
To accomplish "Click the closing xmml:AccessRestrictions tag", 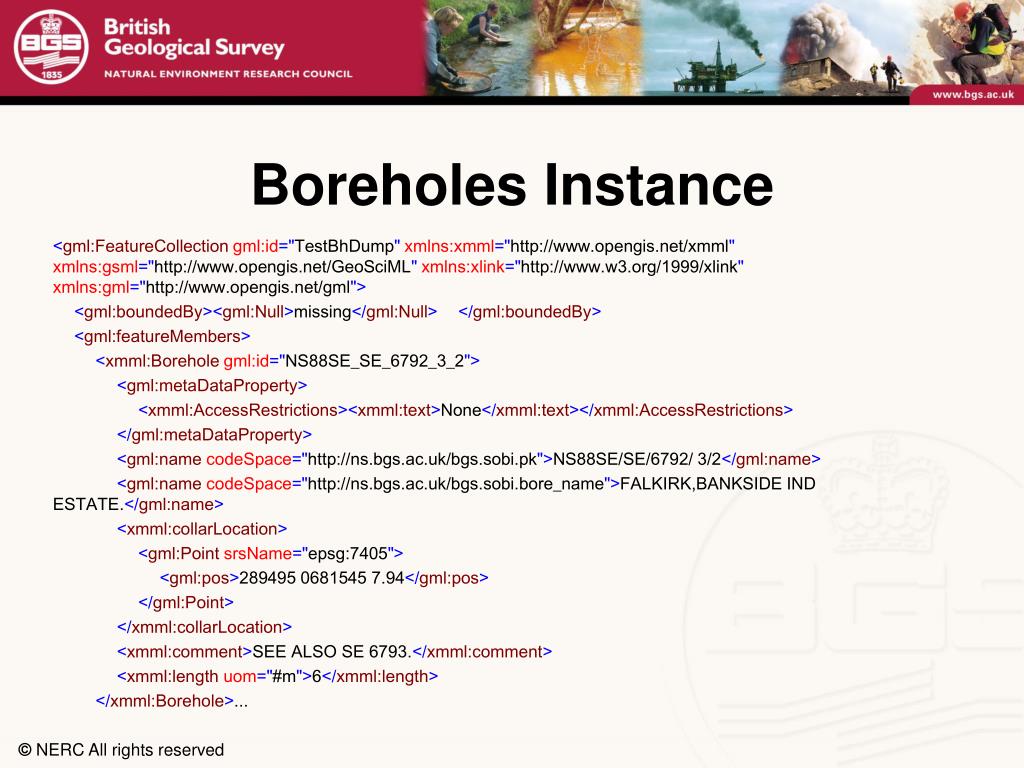I will click(686, 410).
